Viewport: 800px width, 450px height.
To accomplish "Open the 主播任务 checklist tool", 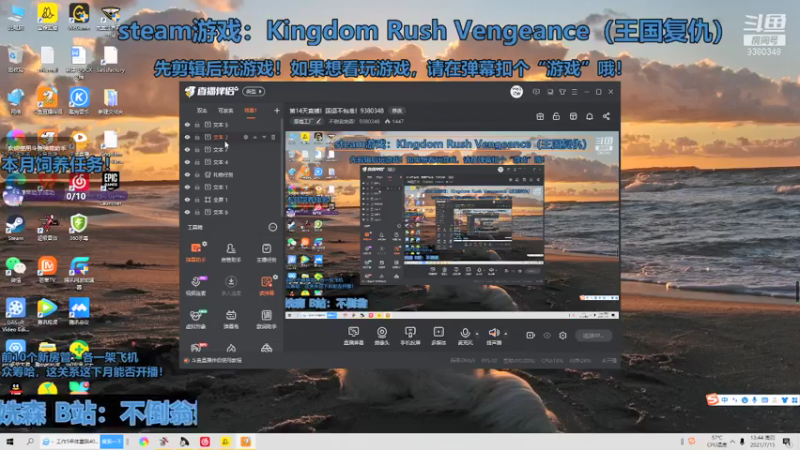I will pyautogui.click(x=266, y=252).
